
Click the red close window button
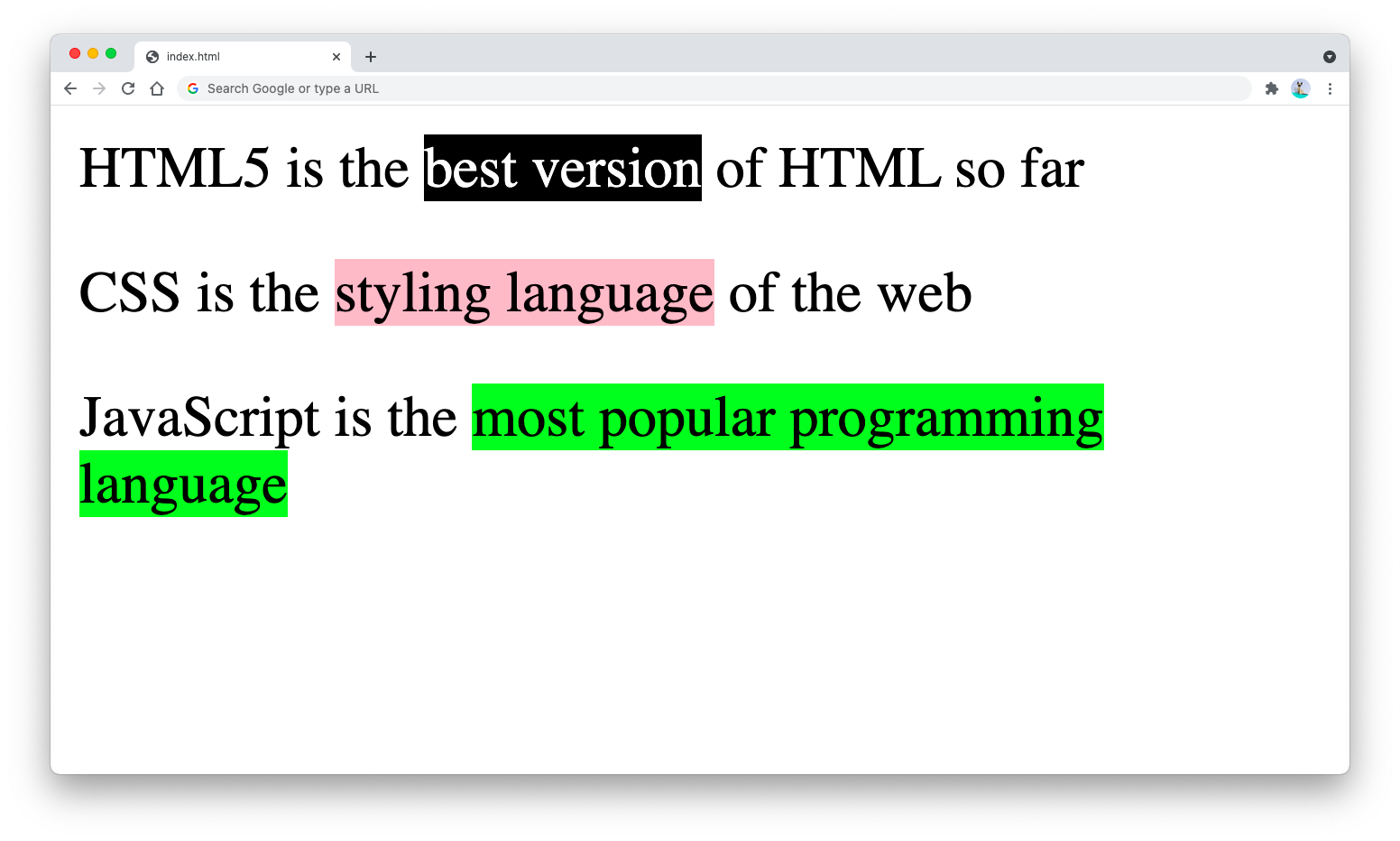click(75, 53)
